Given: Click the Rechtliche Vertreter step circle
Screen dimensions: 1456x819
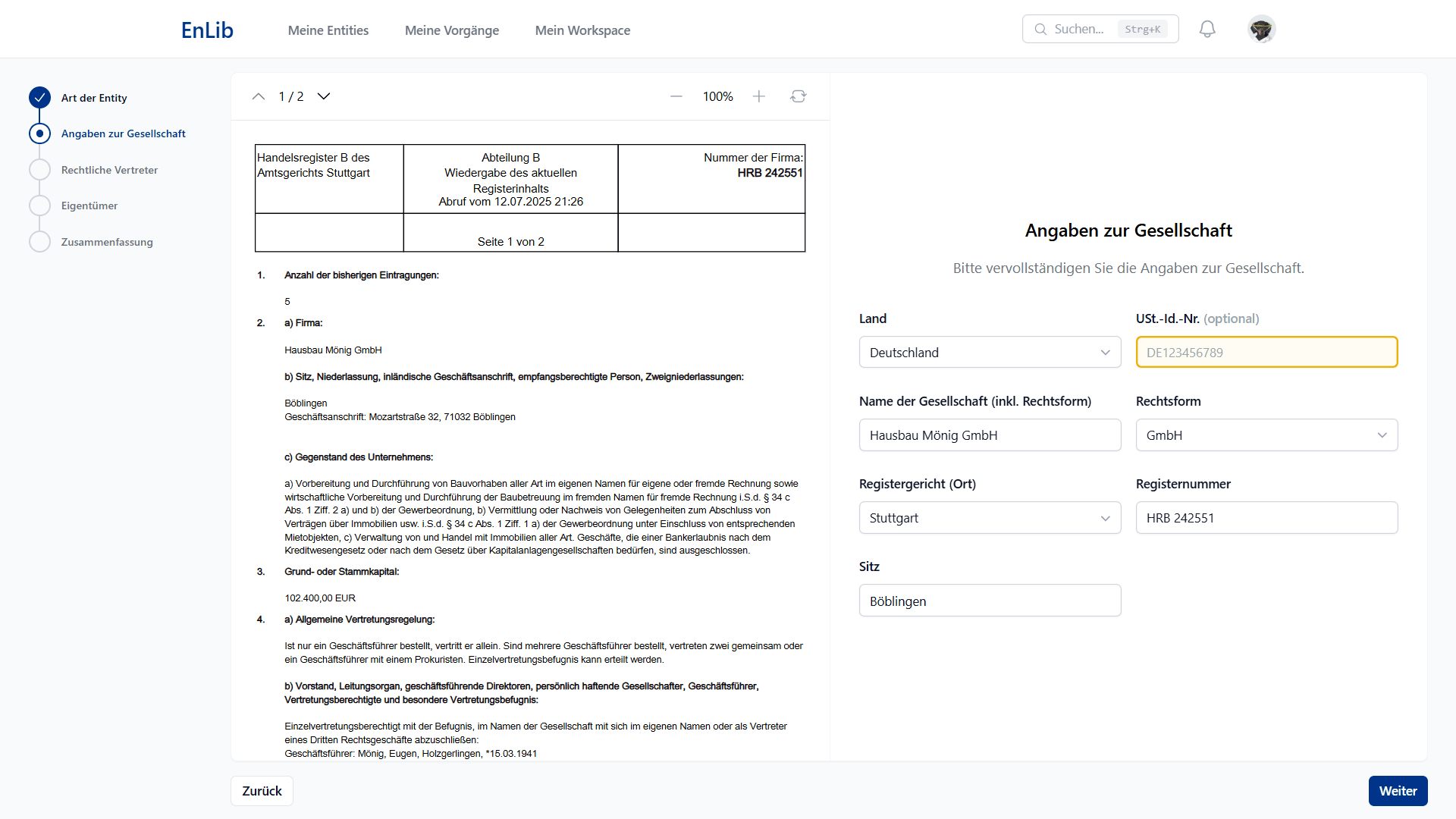Looking at the screenshot, I should point(39,170).
